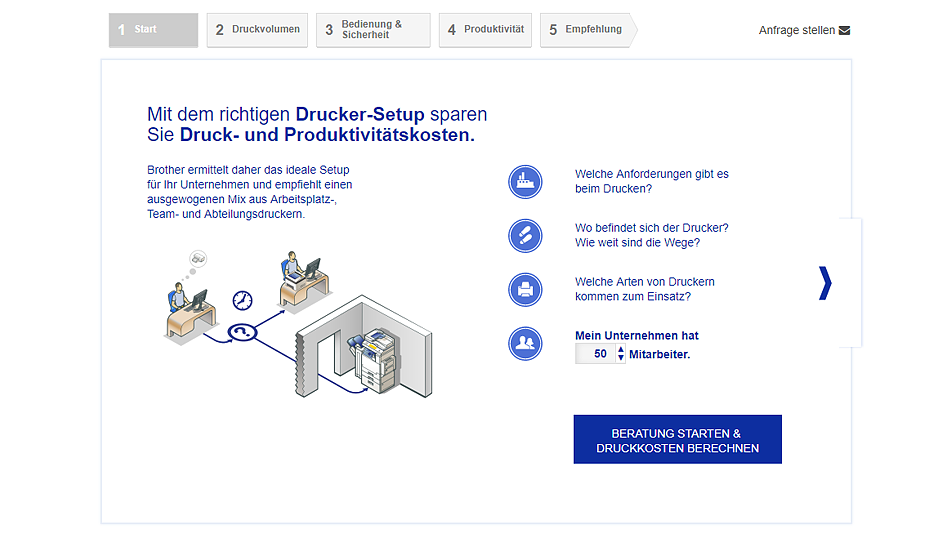Select the Start step tab
950x534 pixels.
coord(153,30)
